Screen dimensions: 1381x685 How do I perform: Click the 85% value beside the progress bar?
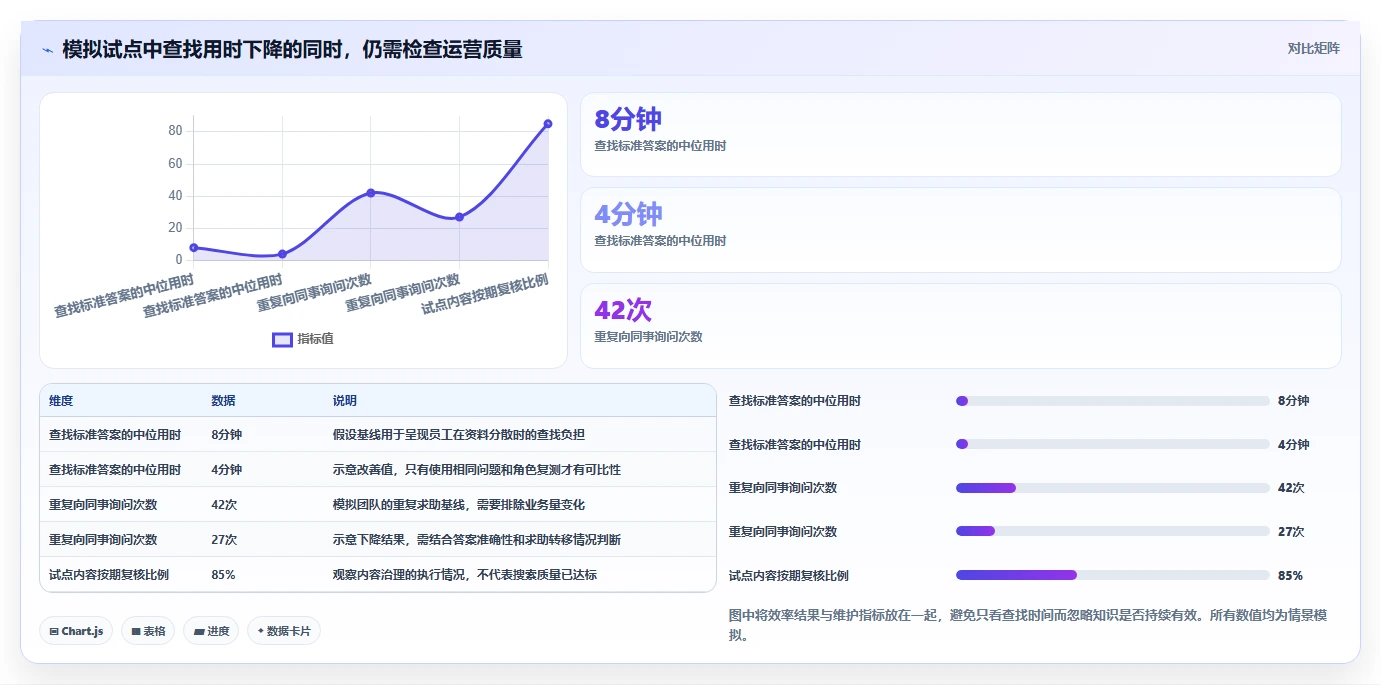tap(1290, 576)
